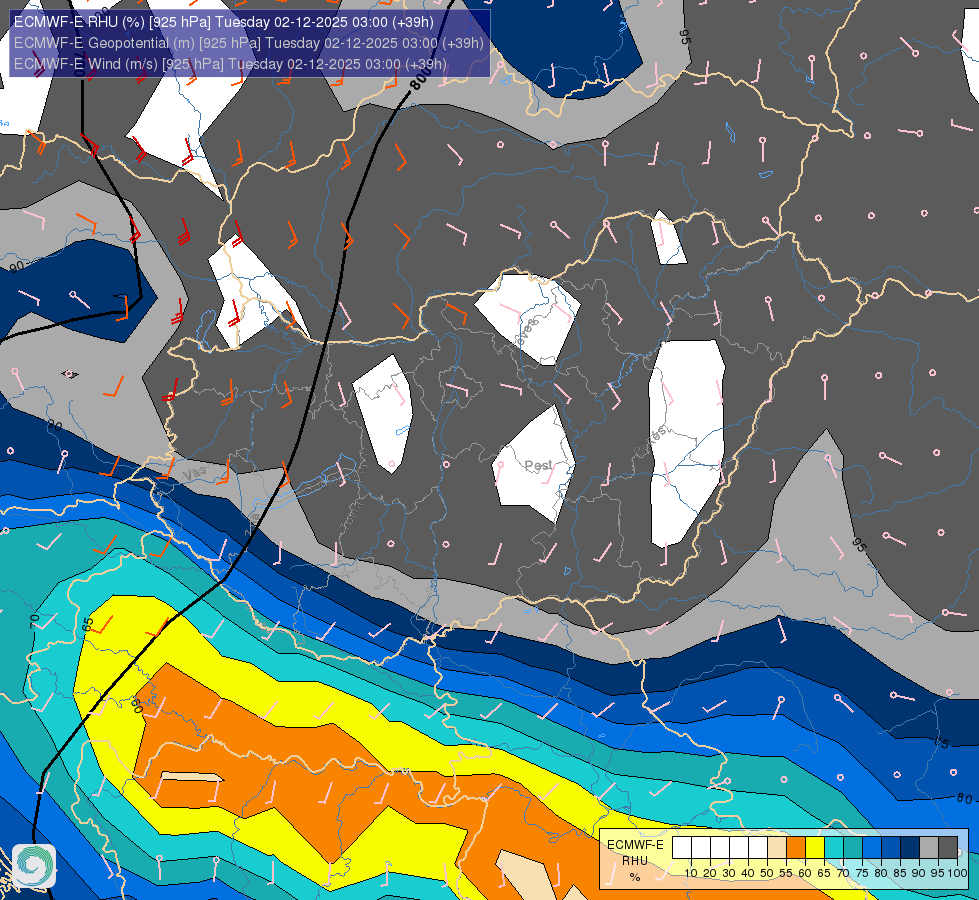Select the ECMWF-E Geopotential layer title
This screenshot has width=979, height=900.
(248, 43)
